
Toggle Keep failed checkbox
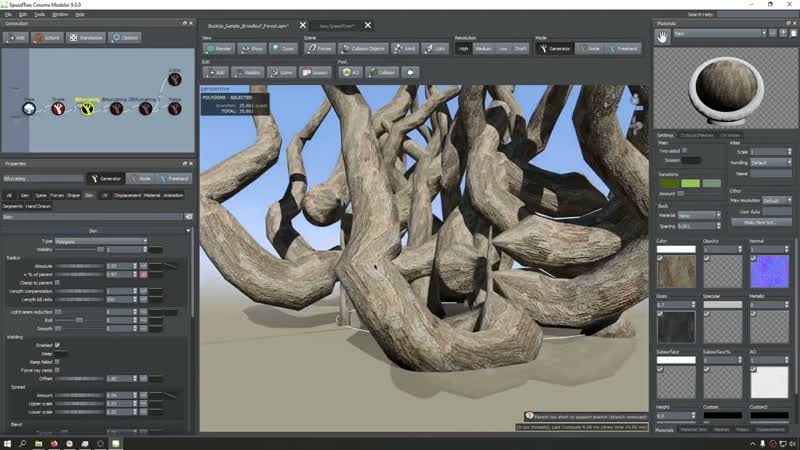pos(57,362)
